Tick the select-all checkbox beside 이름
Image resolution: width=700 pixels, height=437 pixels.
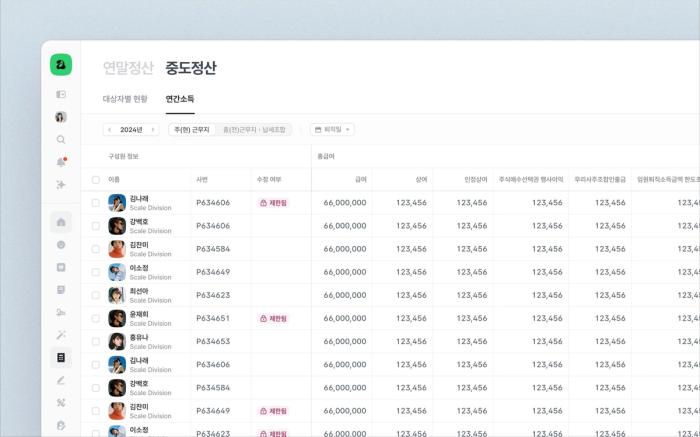tap(96, 180)
